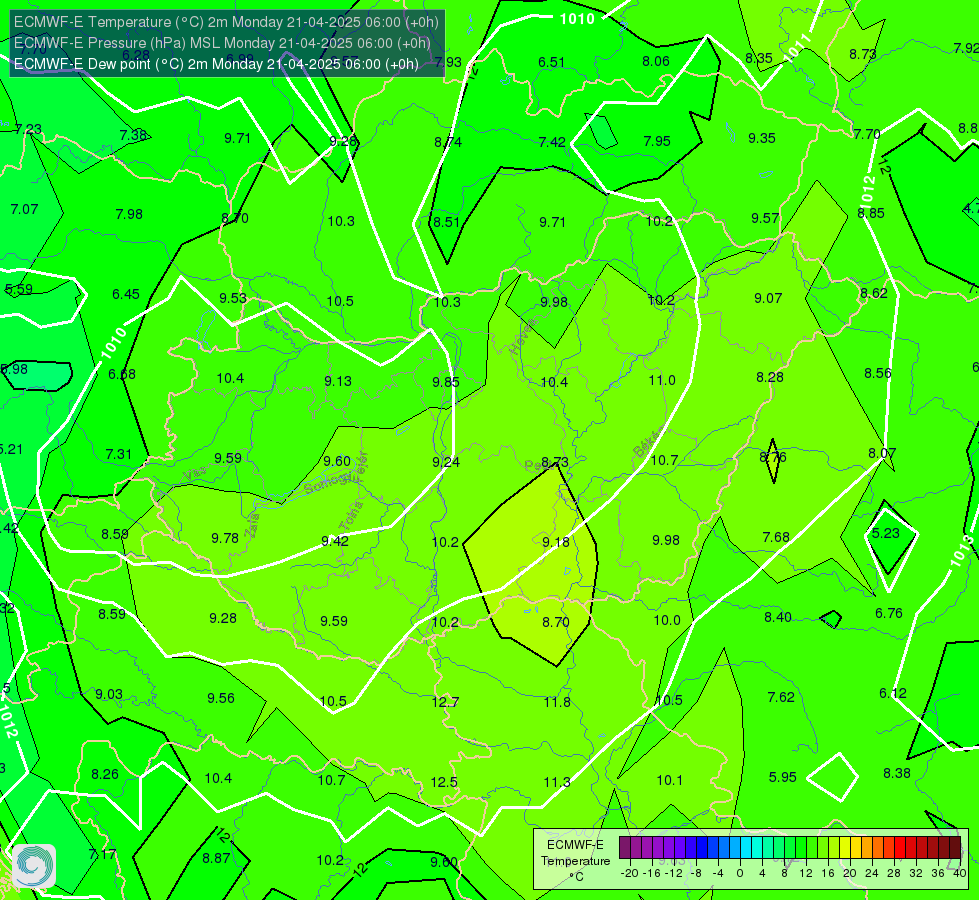
Task: Click the 11.8 temperature value
Action: click(x=557, y=702)
